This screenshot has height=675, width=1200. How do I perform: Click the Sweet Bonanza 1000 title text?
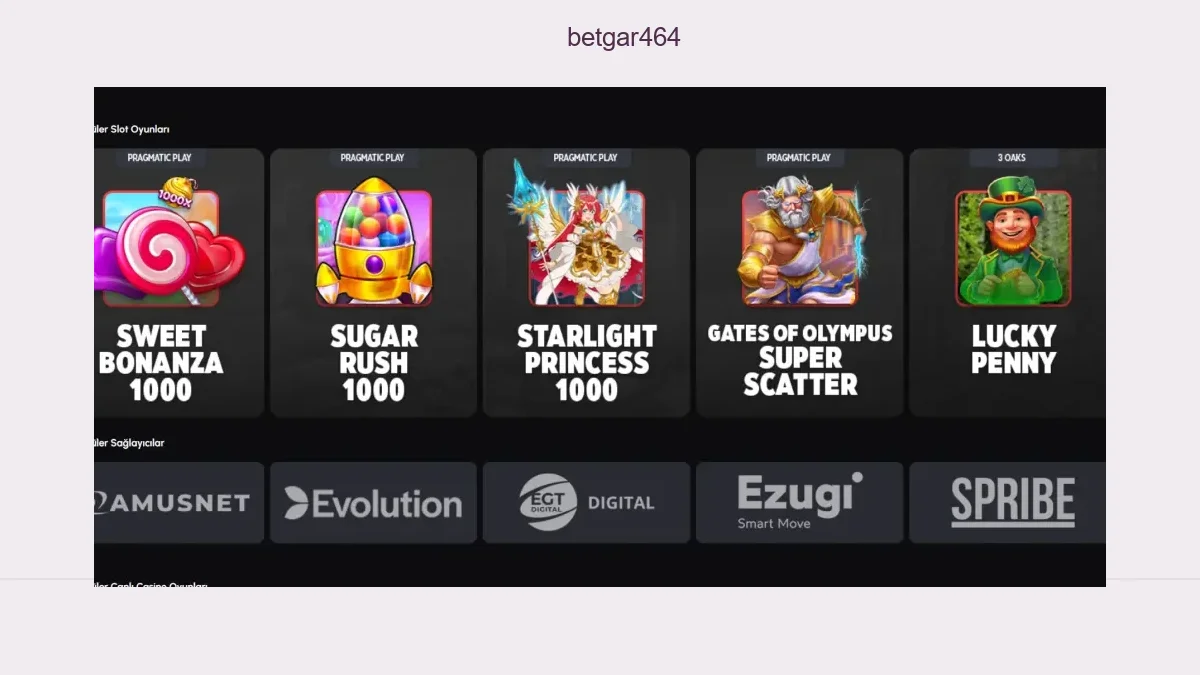161,363
